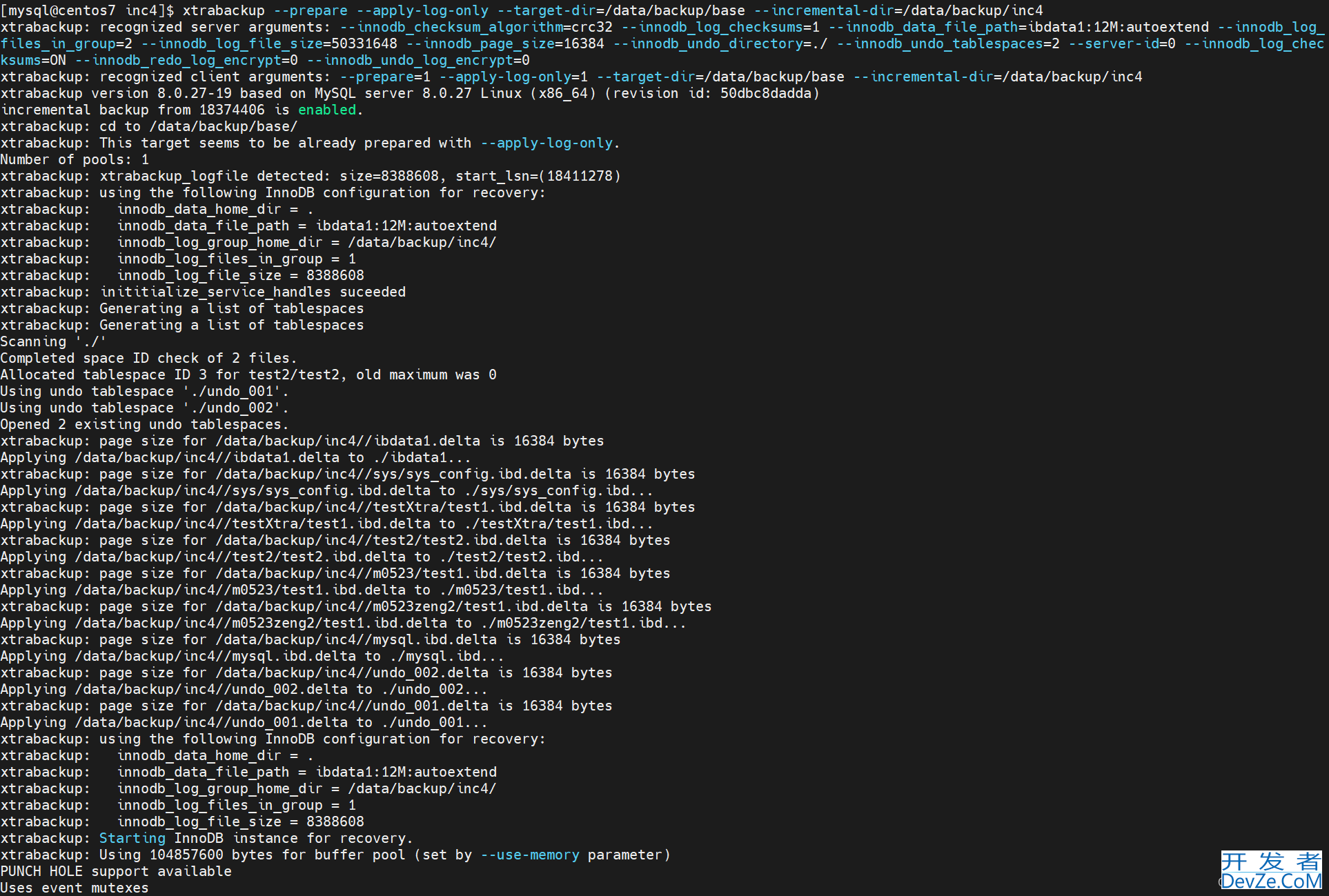Click the value 'start_lsn=(18411278)'

(538, 176)
